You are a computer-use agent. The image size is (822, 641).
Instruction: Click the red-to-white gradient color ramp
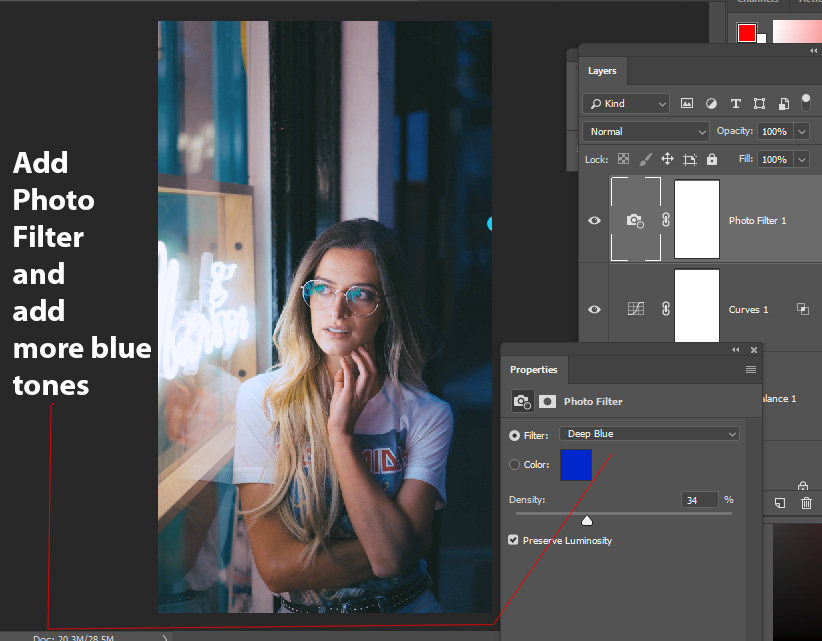click(797, 31)
